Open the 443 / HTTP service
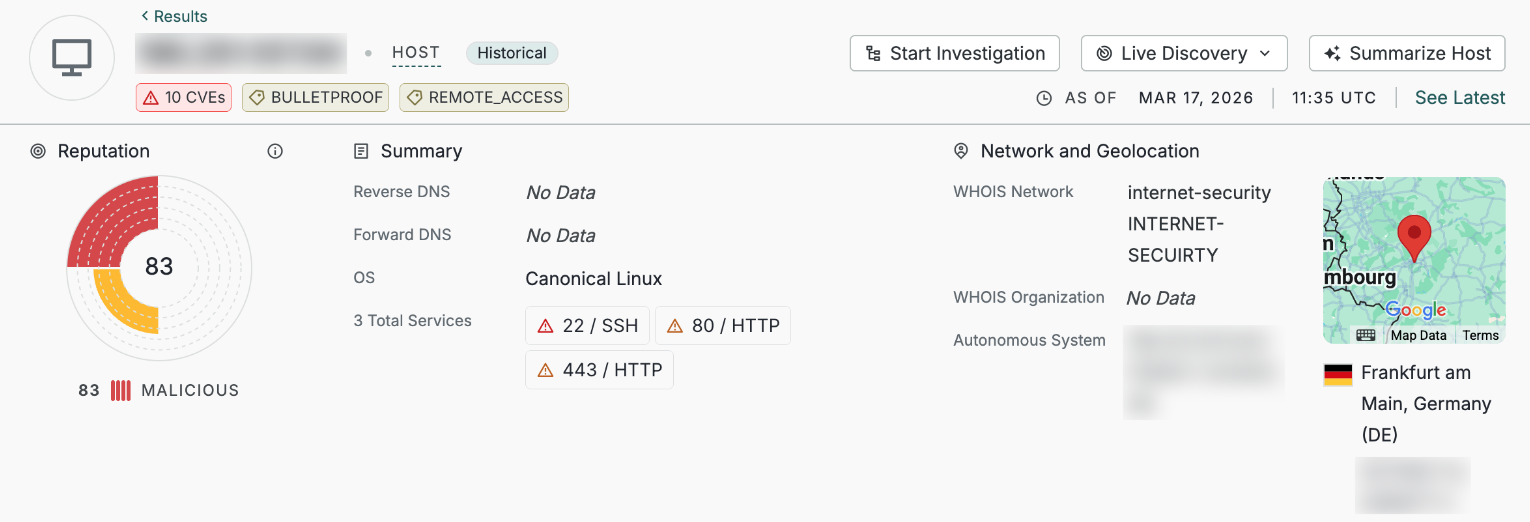Viewport: 1530px width, 522px height. click(x=600, y=370)
